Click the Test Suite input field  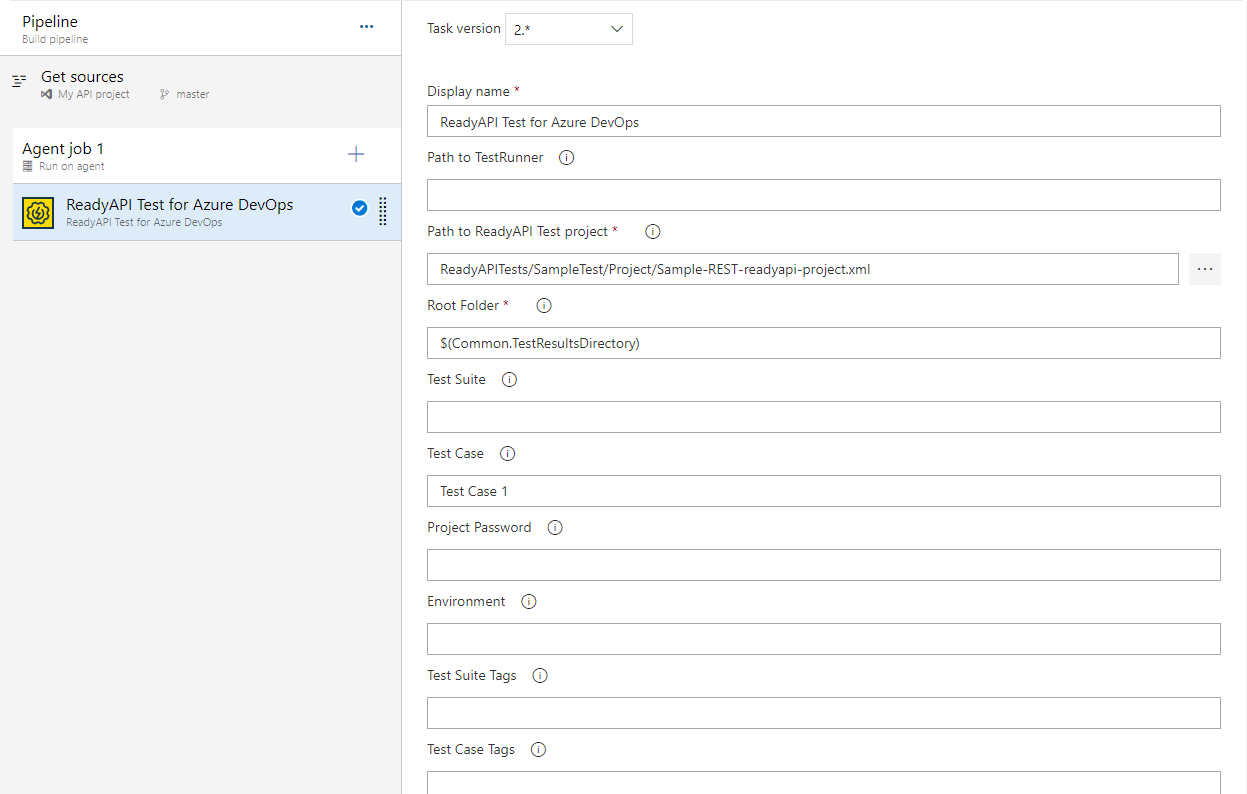tap(824, 417)
